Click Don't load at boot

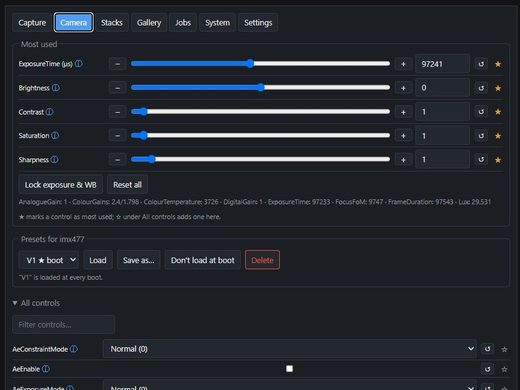click(x=203, y=260)
